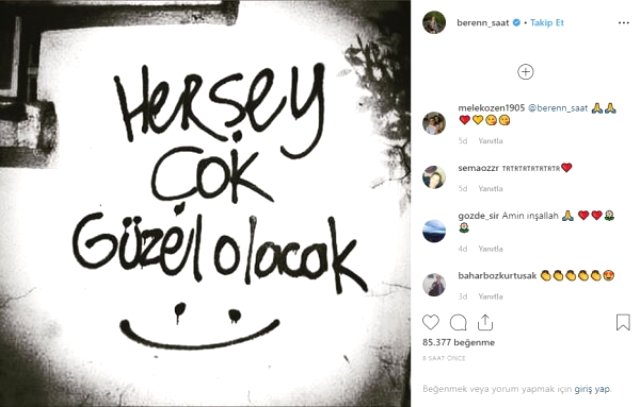
Task: Like the post with the heart icon
Action: 430,322
